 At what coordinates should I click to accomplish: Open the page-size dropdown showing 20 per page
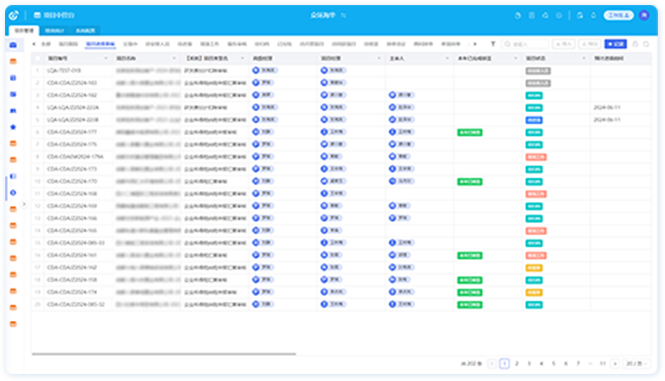click(636, 364)
